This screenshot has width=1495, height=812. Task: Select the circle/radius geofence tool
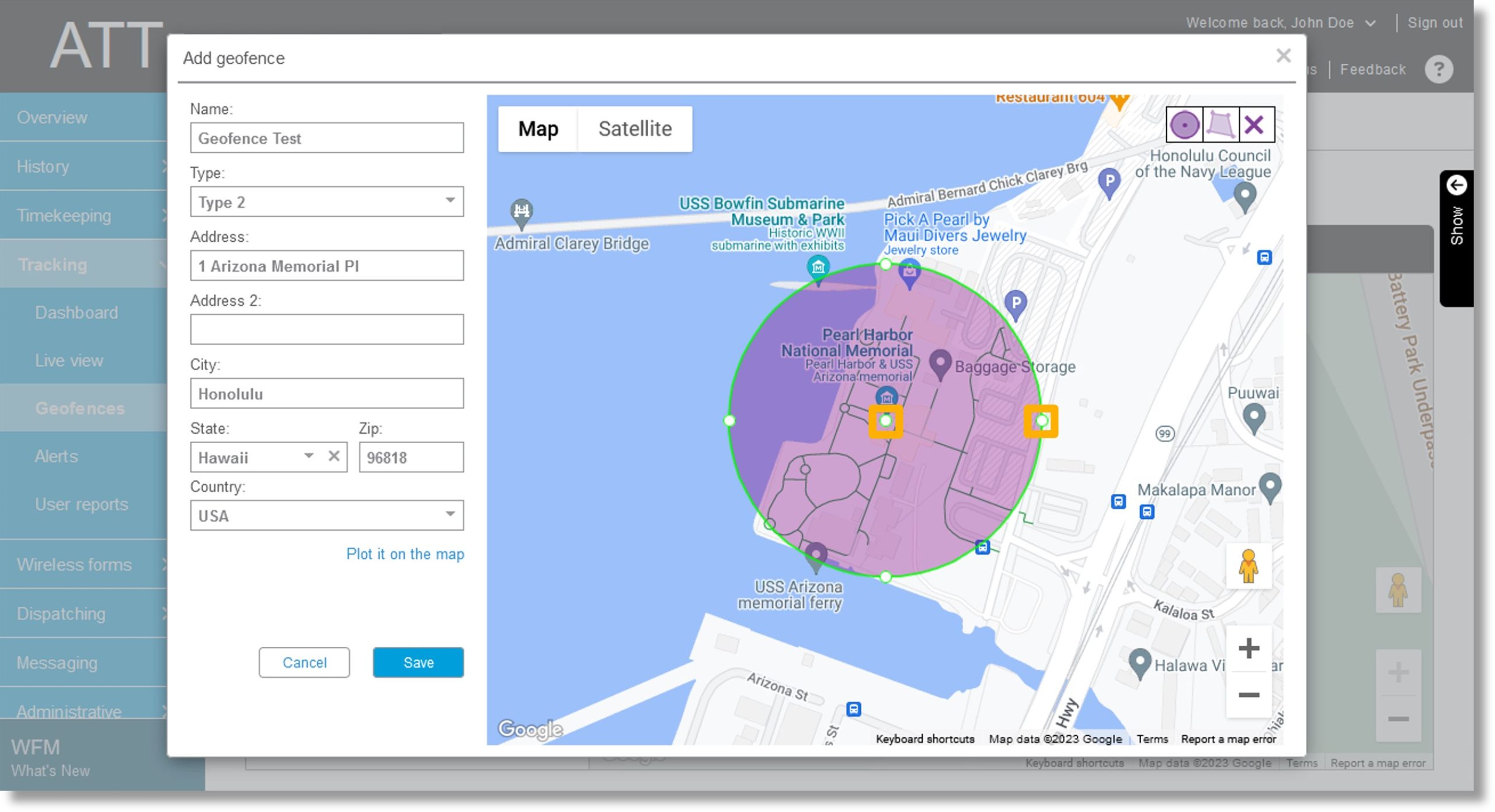point(1183,124)
